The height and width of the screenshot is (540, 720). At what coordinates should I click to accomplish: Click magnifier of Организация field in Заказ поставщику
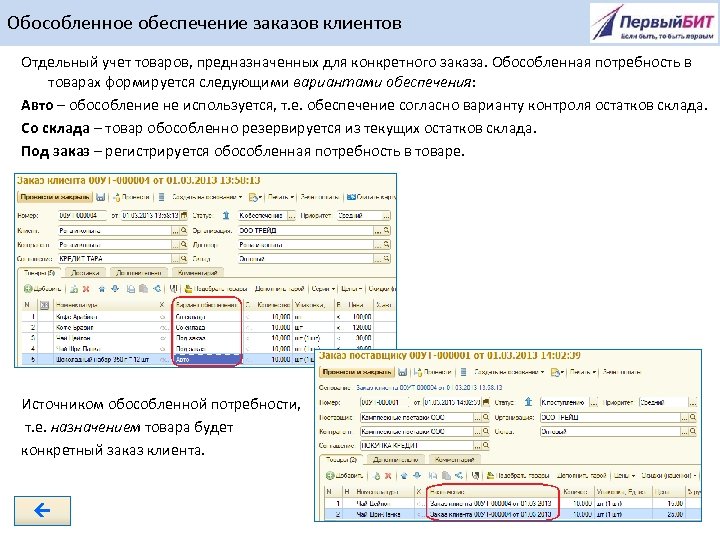(x=693, y=417)
